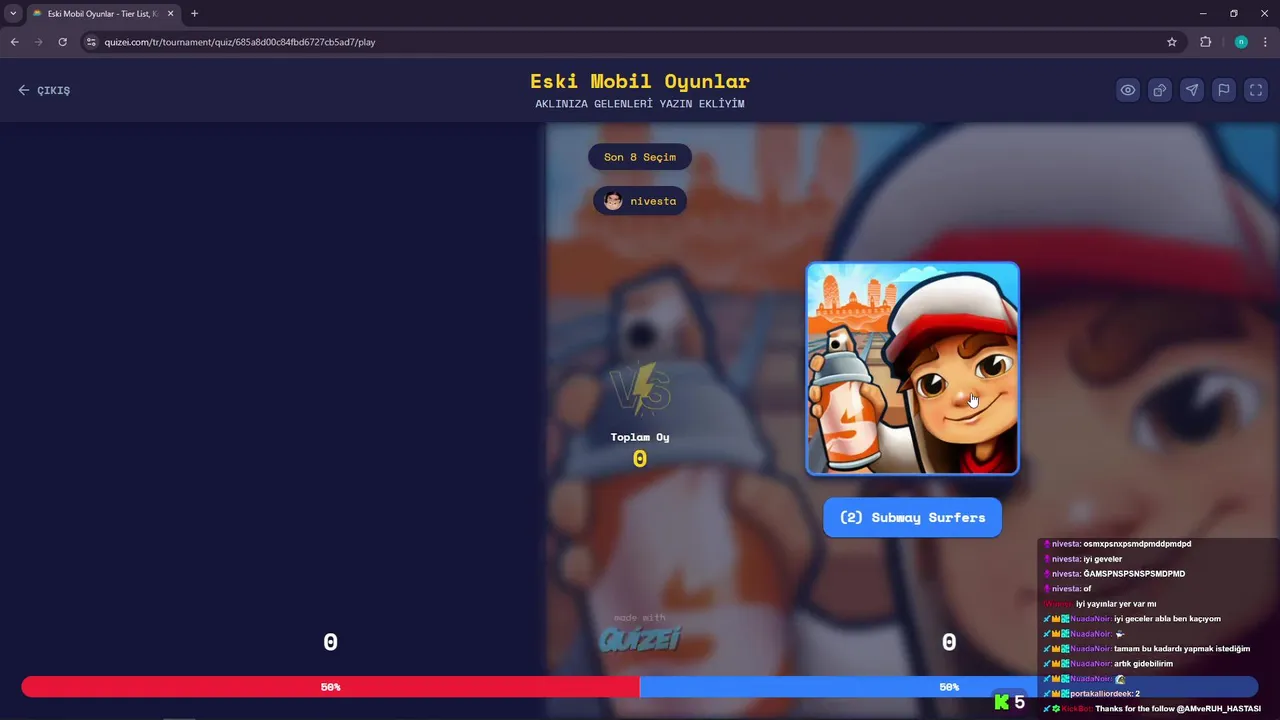
Task: Click the site info icon in address bar
Action: (x=91, y=42)
